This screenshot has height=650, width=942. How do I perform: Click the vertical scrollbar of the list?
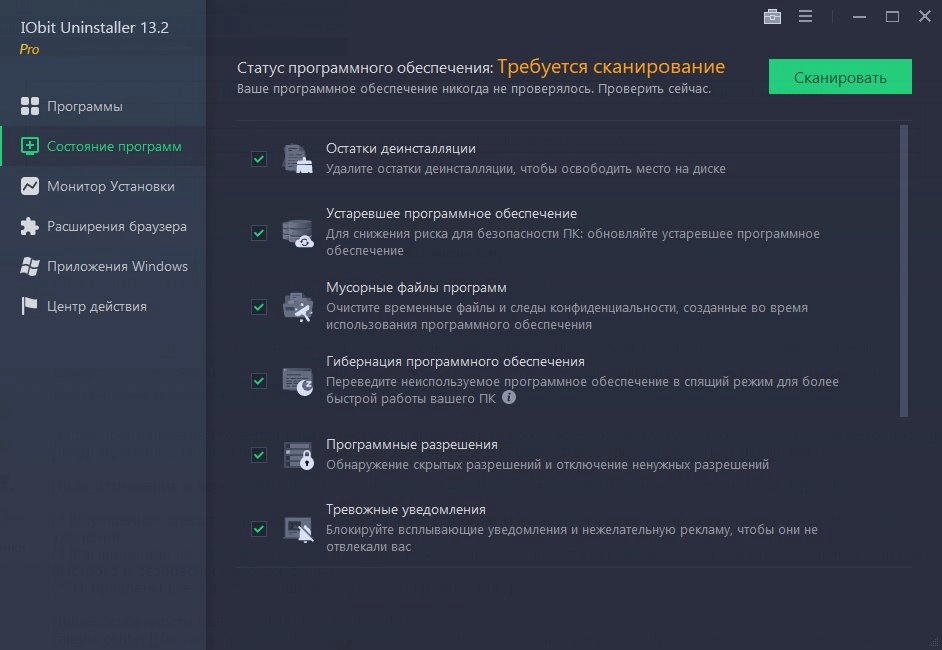[904, 270]
